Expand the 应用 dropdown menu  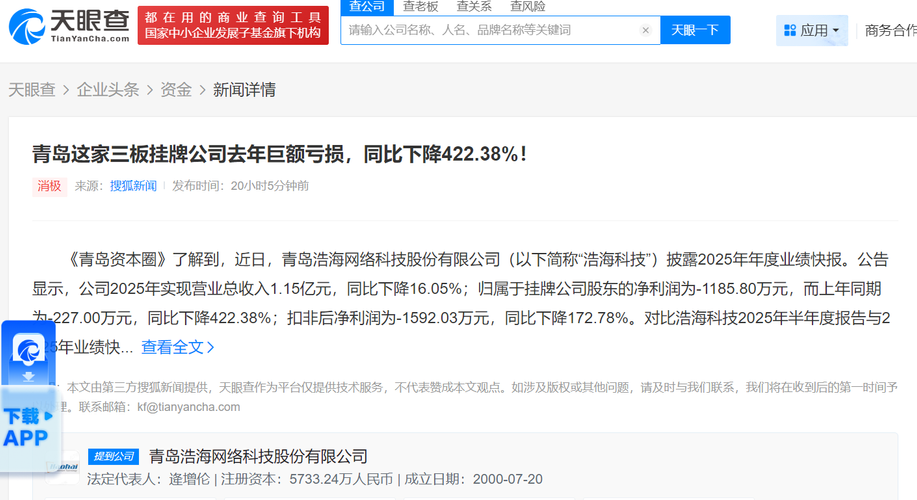tap(812, 30)
